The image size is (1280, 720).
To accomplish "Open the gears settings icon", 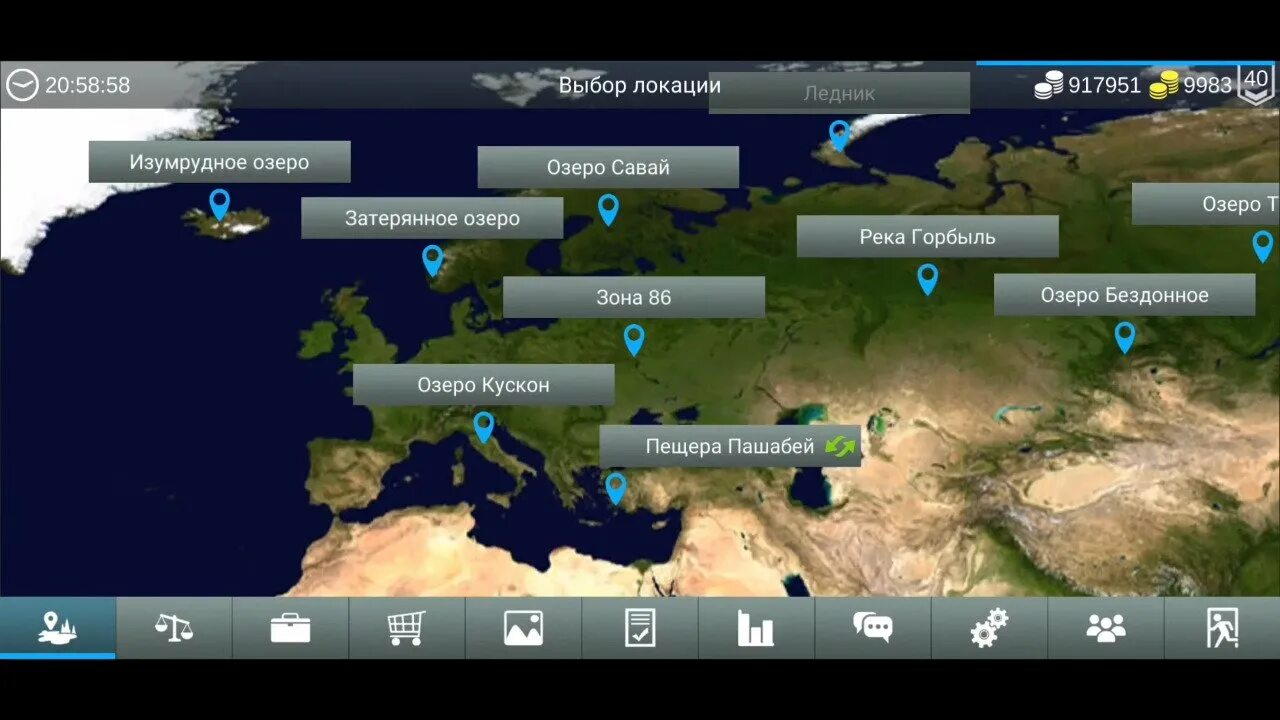I will (x=989, y=628).
